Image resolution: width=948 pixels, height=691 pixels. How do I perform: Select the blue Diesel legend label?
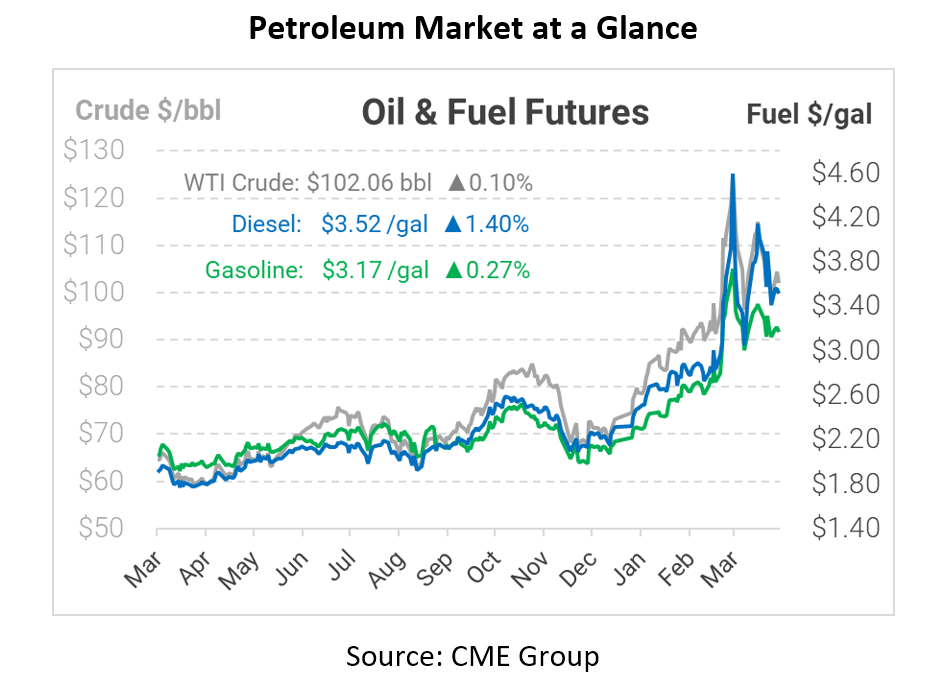point(266,225)
